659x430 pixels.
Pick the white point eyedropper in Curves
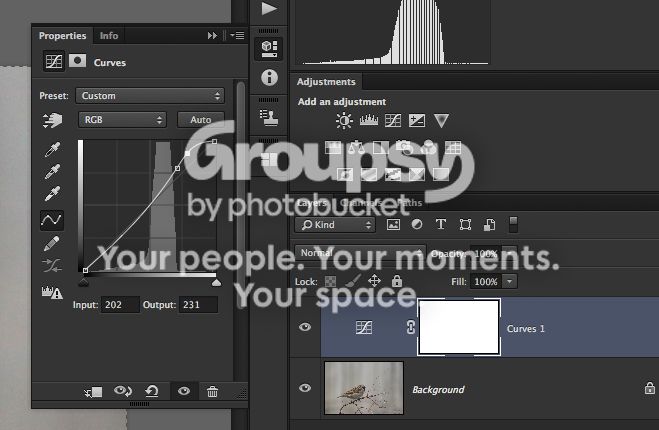[53, 194]
